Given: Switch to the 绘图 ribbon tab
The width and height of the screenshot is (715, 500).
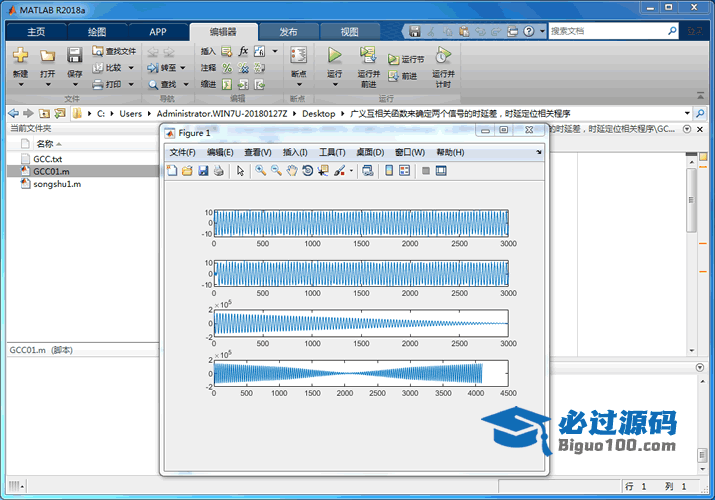Looking at the screenshot, I should [x=96, y=31].
